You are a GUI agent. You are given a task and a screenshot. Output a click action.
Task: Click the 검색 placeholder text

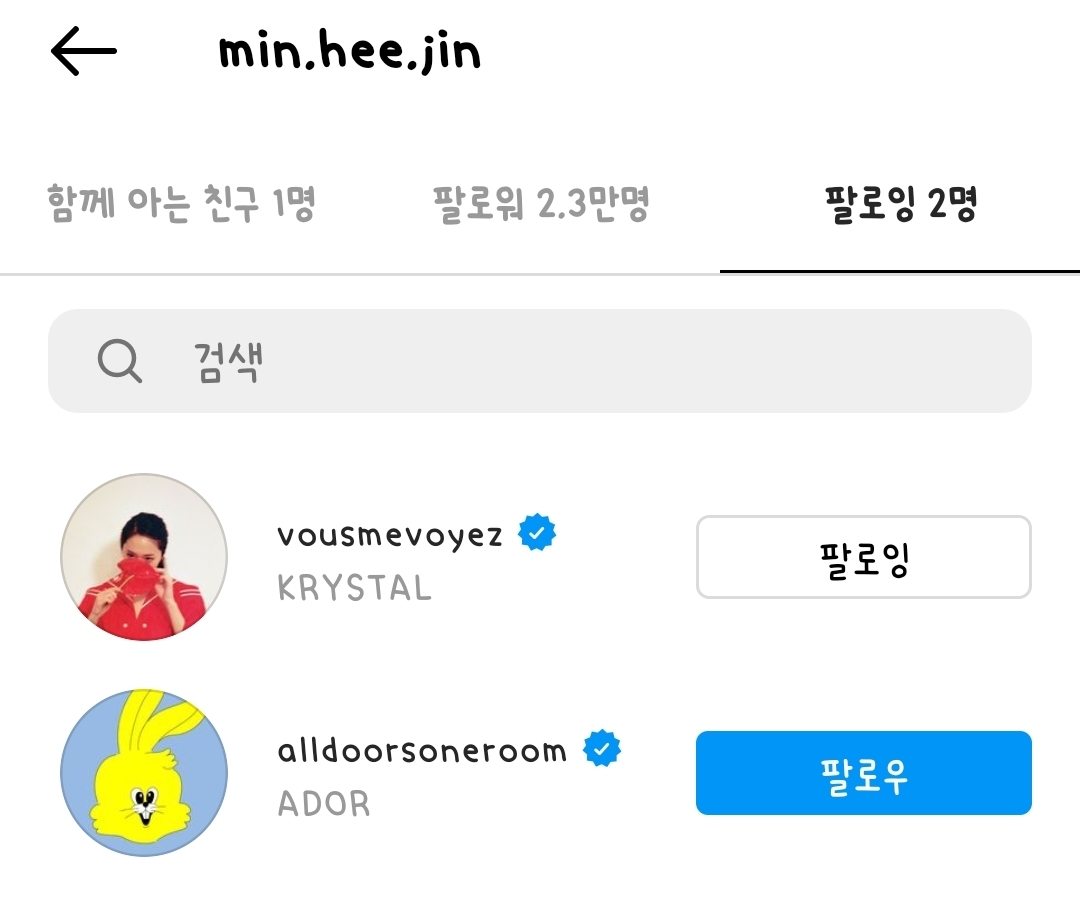pyautogui.click(x=228, y=361)
